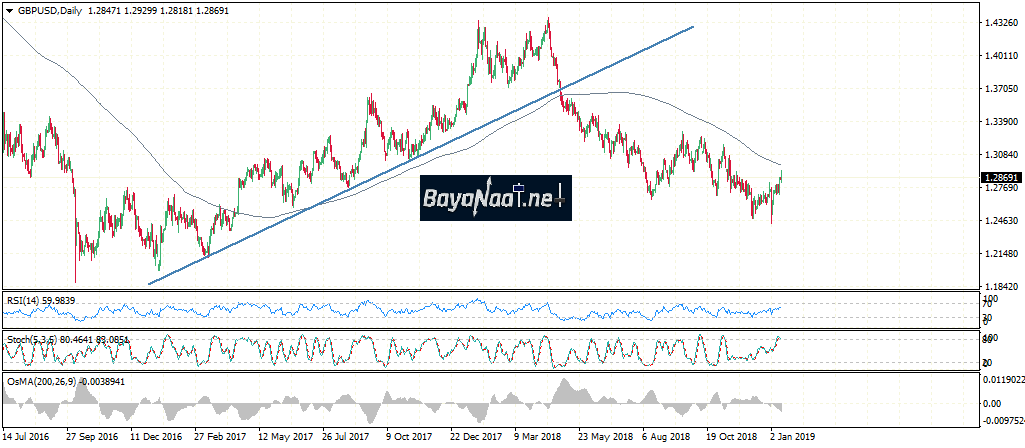Viewport: 1025px width, 448px height.
Task: Click the 1.21480 price axis label
Action: point(1003,254)
